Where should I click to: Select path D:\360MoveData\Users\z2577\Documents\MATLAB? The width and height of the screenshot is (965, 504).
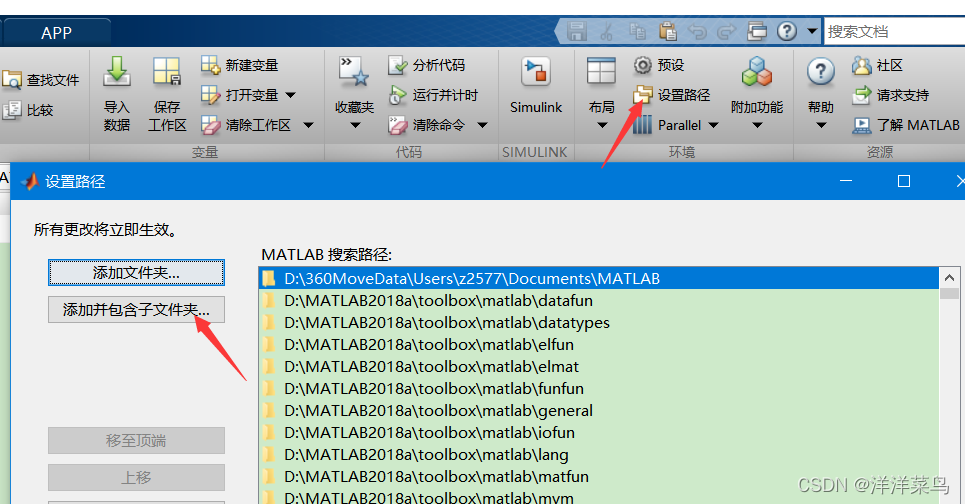tap(599, 279)
